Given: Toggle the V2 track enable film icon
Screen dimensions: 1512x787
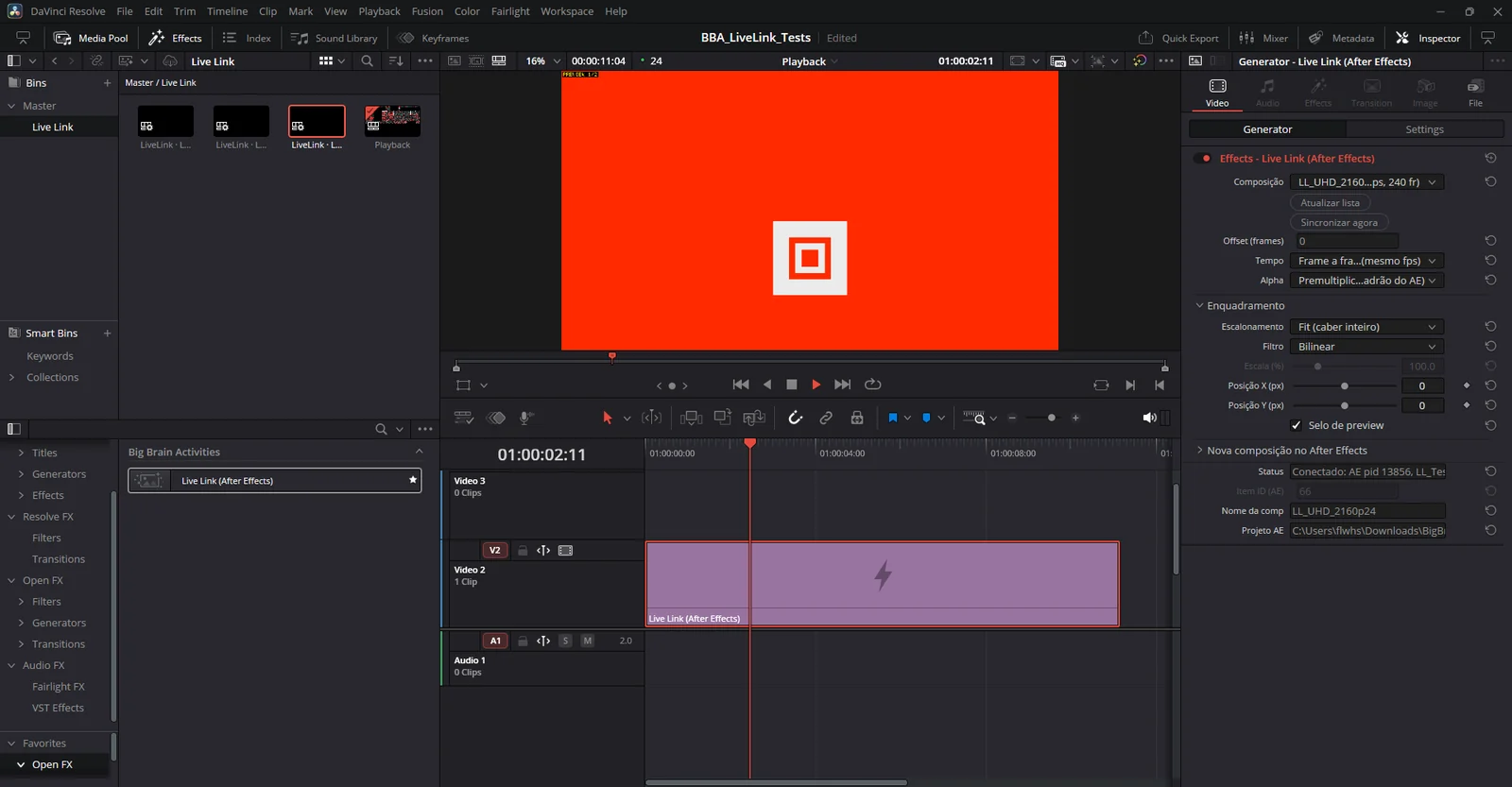Looking at the screenshot, I should 565,550.
